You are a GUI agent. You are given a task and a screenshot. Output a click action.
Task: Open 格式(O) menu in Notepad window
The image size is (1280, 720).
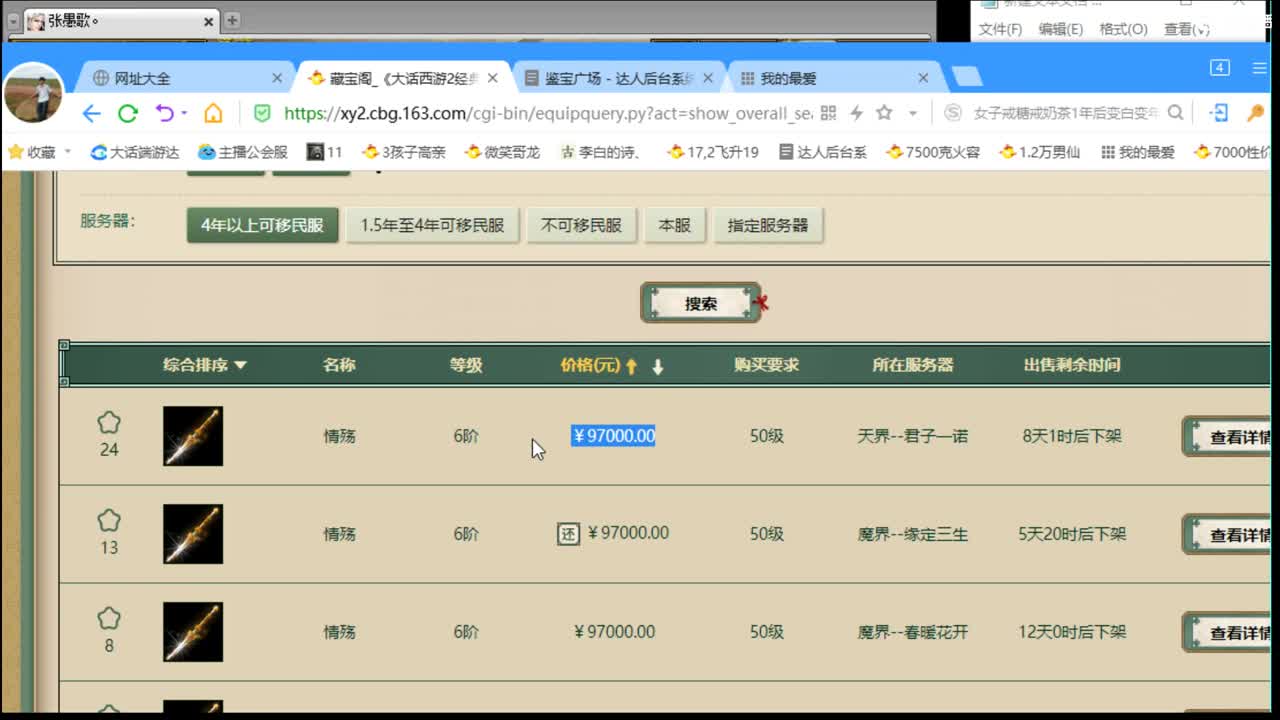click(x=1124, y=29)
